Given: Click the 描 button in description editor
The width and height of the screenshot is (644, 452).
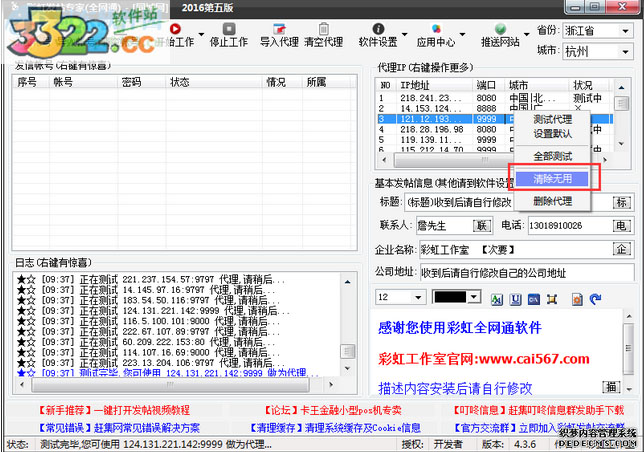Looking at the screenshot, I should (611, 387).
